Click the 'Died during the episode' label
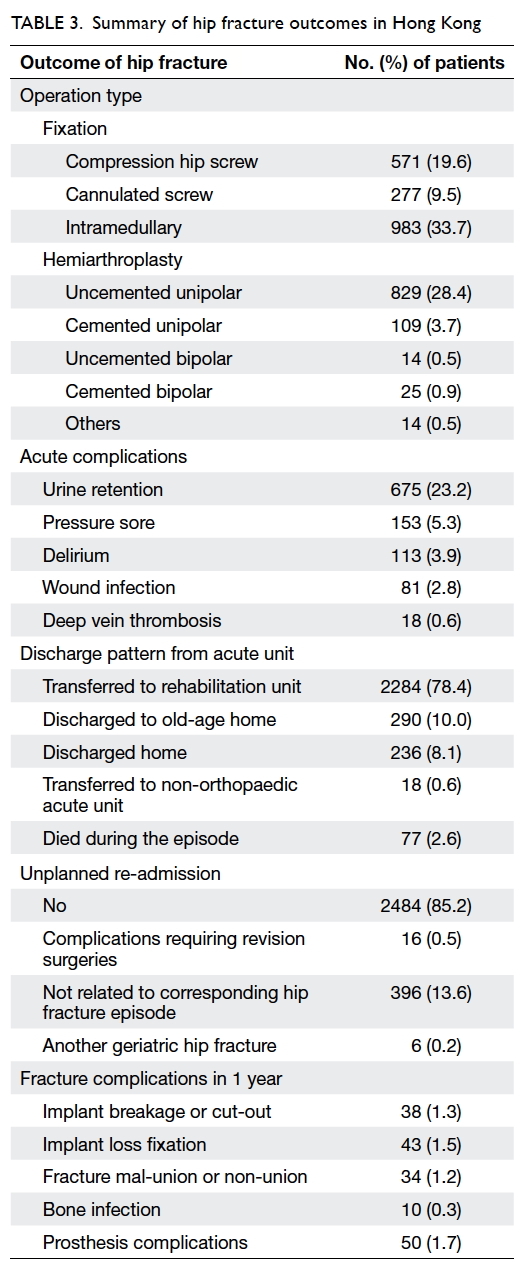 click(141, 839)
